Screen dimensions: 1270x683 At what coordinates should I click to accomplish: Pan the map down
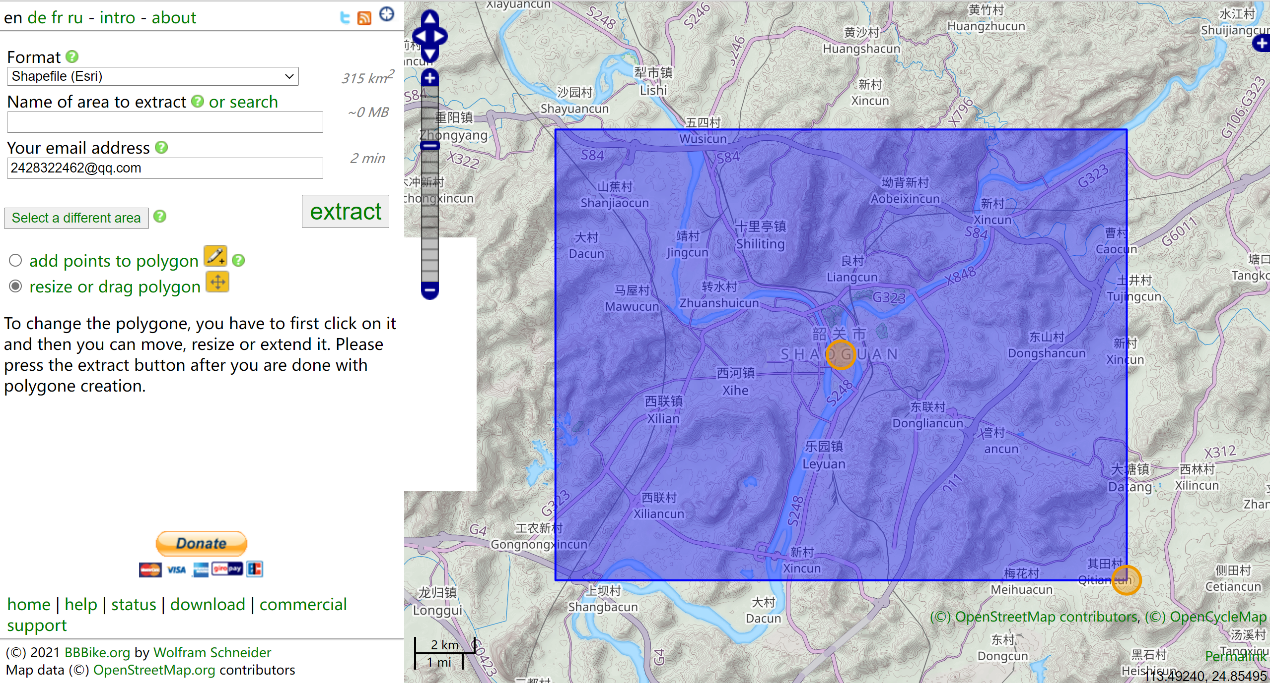point(429,55)
